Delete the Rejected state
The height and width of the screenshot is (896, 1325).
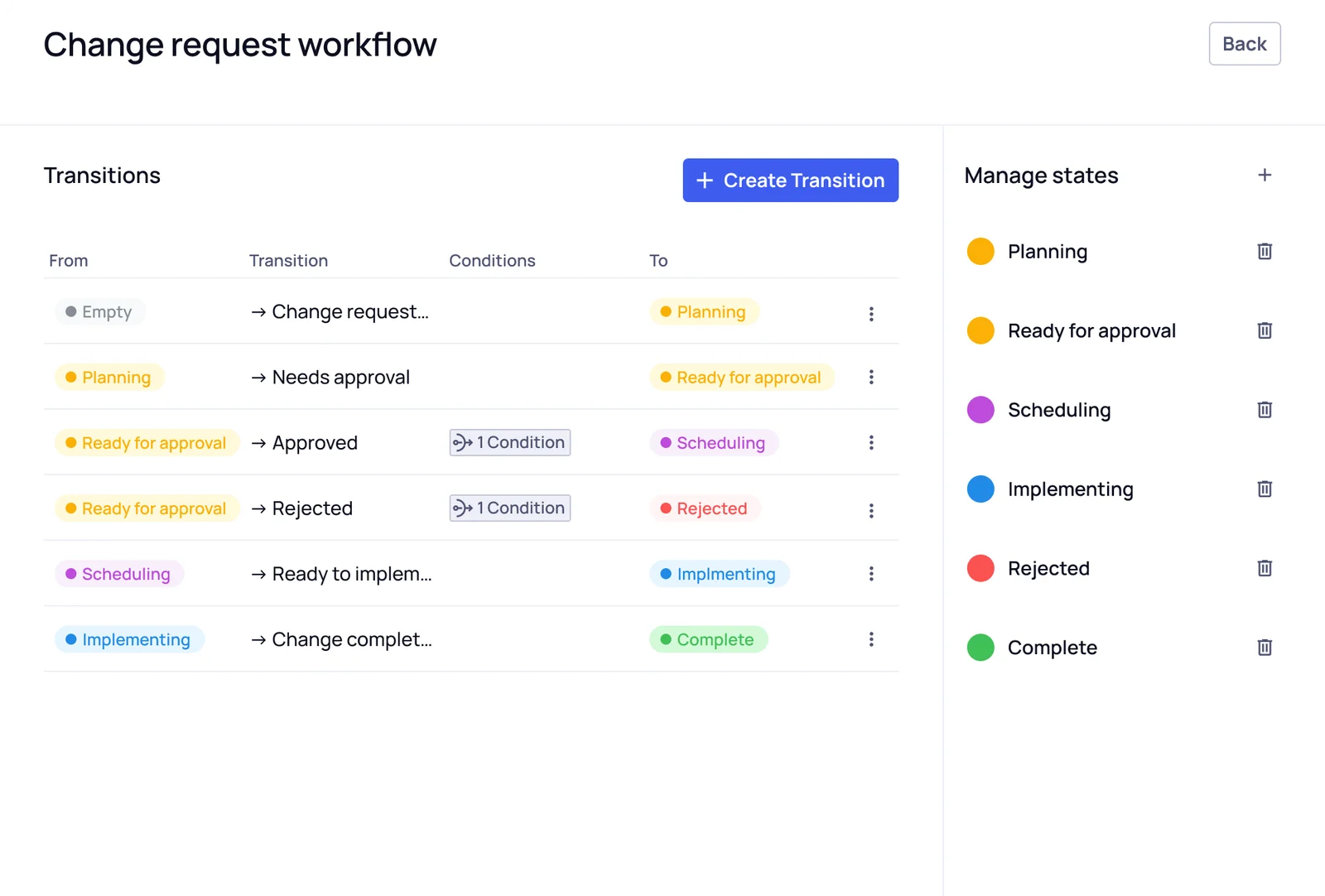tap(1265, 568)
